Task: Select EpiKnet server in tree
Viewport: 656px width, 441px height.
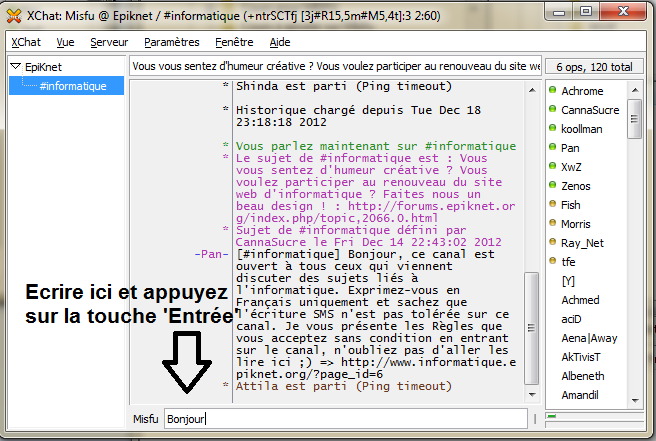Action: tap(43, 67)
